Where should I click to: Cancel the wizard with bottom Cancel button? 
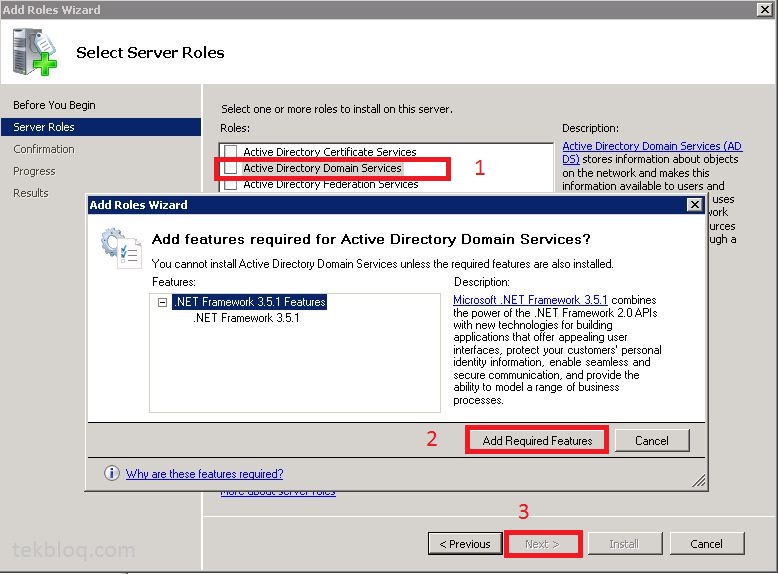click(707, 544)
